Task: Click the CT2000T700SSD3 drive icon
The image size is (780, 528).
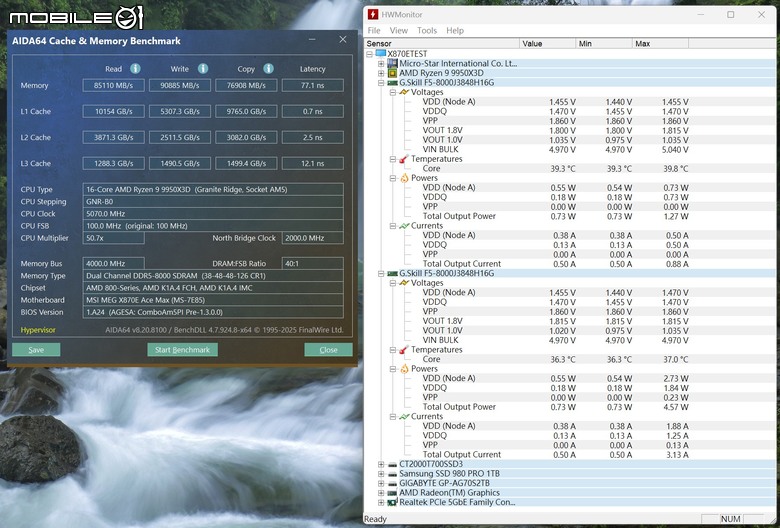Action: [392, 464]
